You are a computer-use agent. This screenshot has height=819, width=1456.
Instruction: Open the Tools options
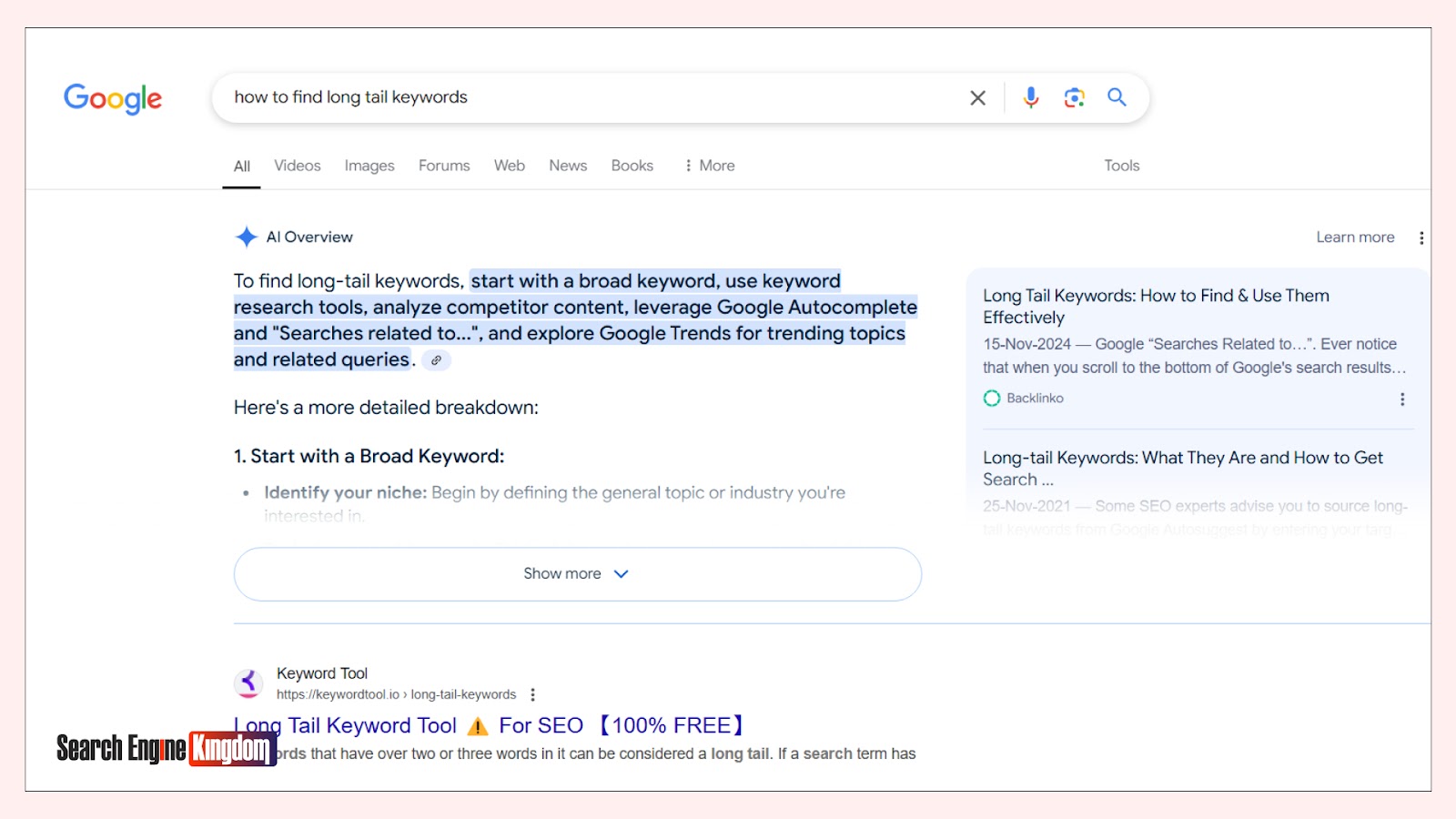click(x=1122, y=166)
